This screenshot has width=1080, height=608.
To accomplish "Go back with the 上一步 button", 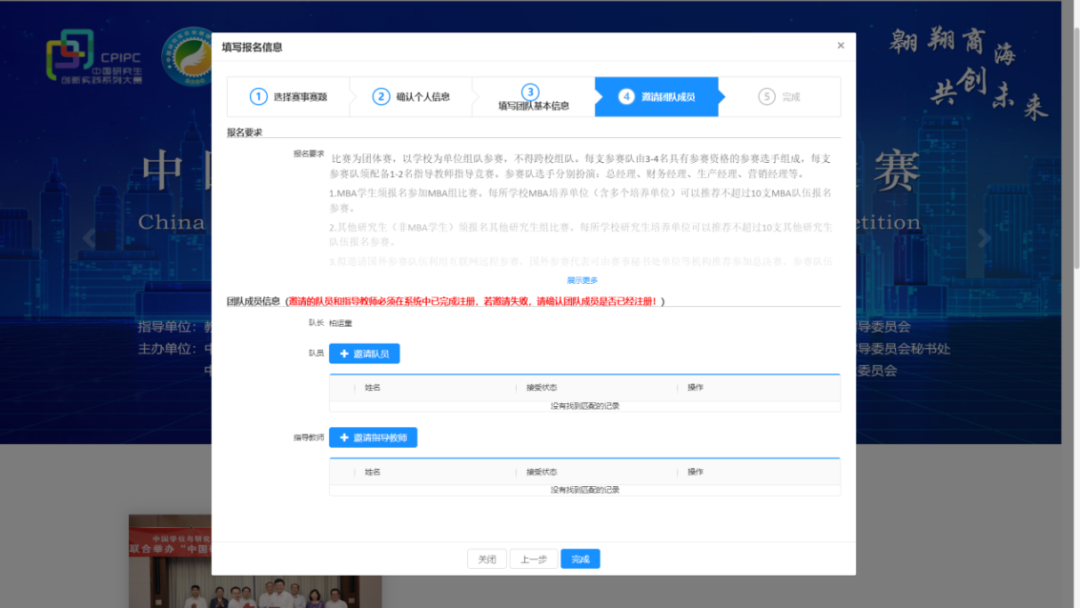I will pos(533,560).
